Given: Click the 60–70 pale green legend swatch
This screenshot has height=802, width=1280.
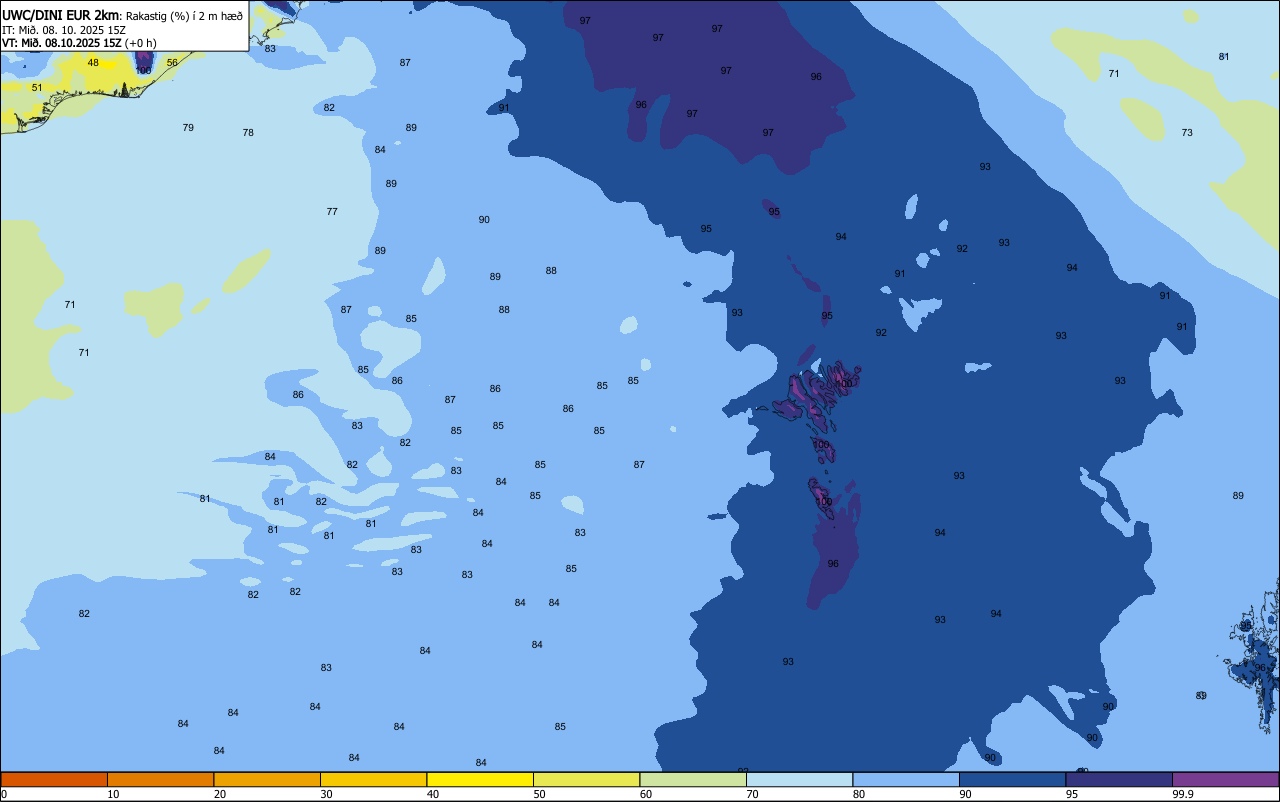Looking at the screenshot, I should pyautogui.click(x=693, y=779).
